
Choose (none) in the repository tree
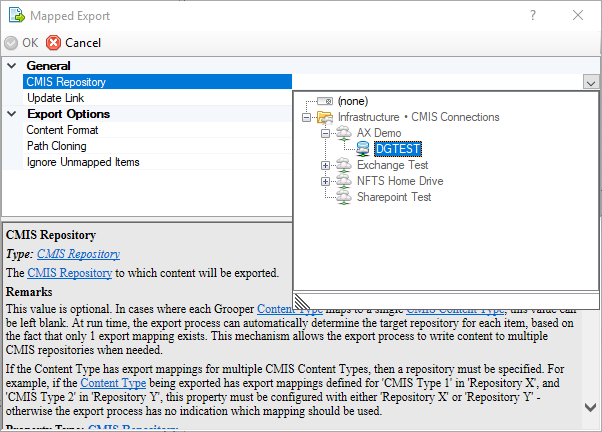coord(353,101)
